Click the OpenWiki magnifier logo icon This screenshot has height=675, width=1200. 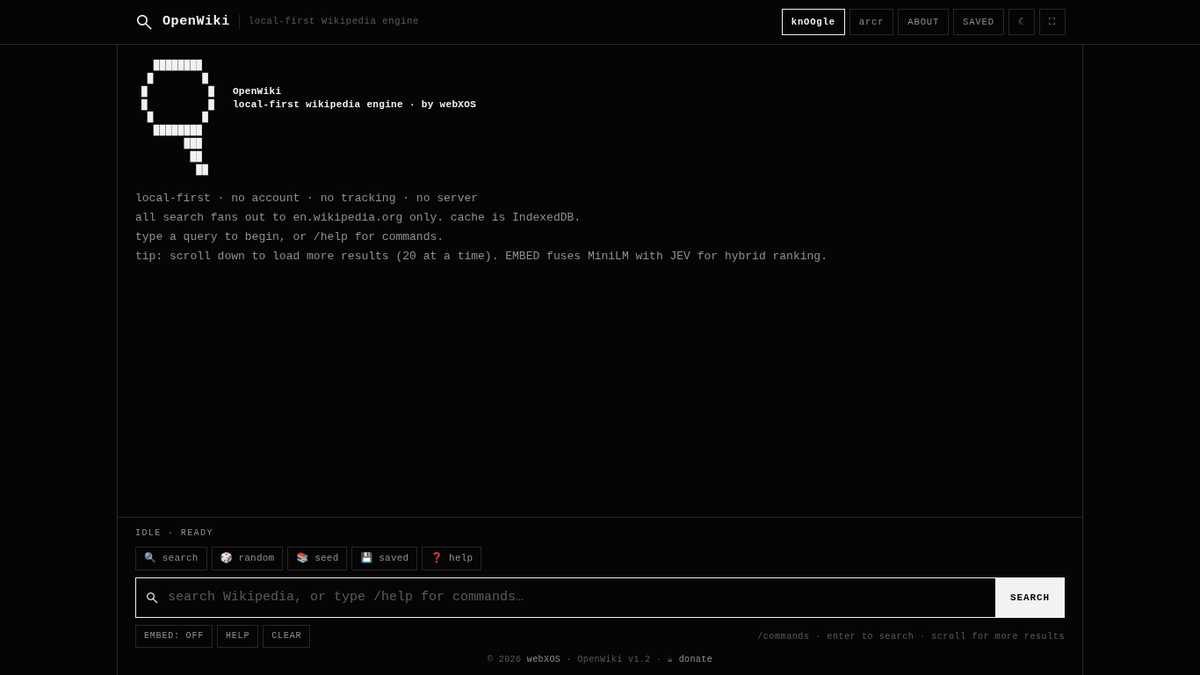[x=144, y=22]
